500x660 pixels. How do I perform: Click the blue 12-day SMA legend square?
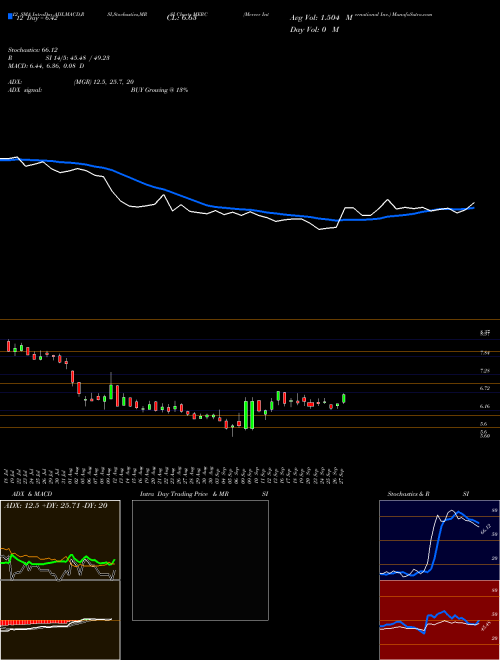10,17
